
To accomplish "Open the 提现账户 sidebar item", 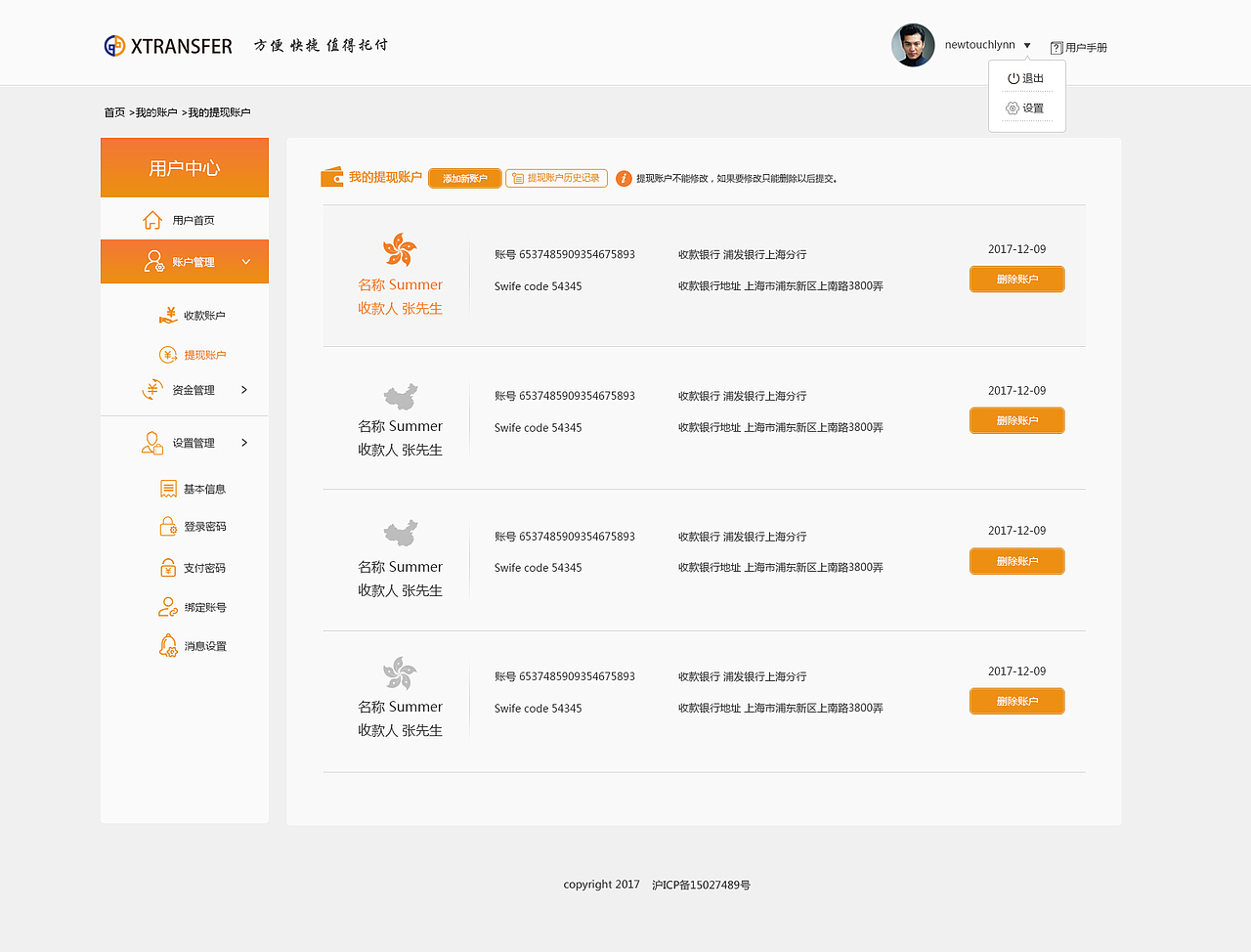I will click(x=205, y=356).
